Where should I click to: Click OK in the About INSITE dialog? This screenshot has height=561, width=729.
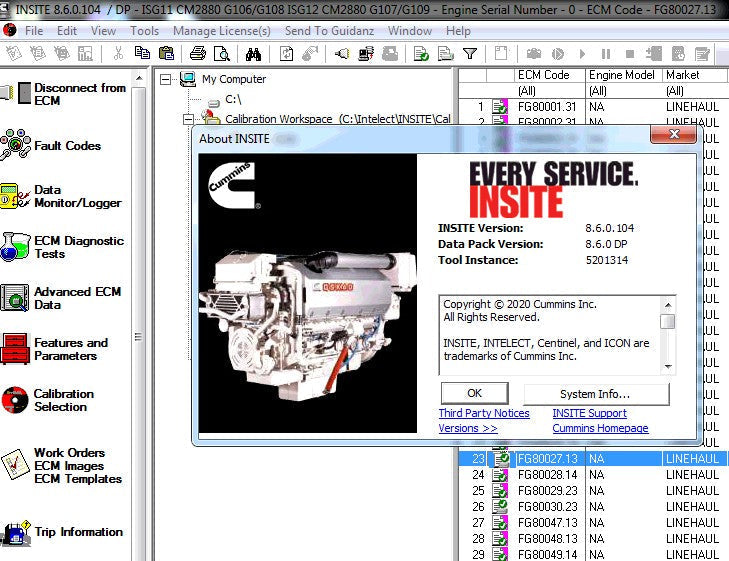475,393
